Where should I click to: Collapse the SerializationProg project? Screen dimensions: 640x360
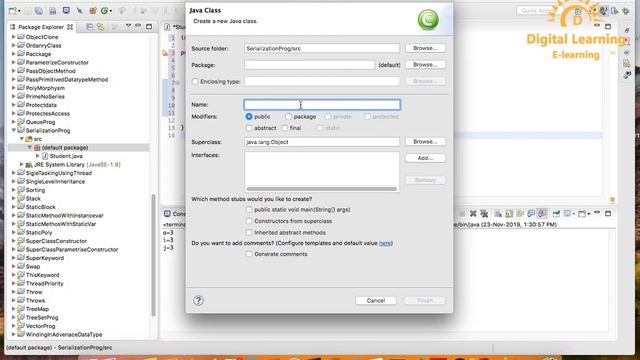[x=13, y=131]
